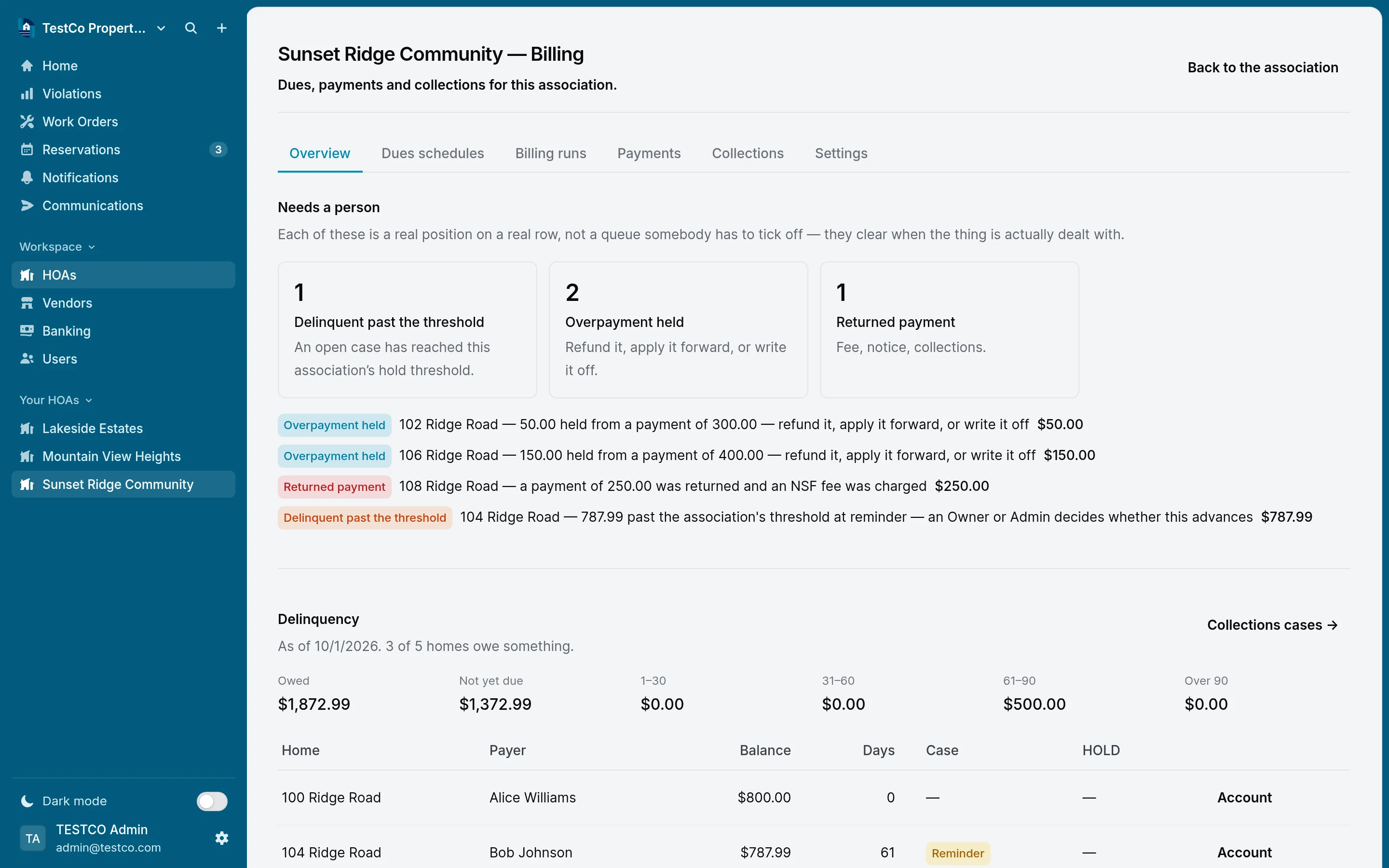
Task: Click the Delinquent past the threshold card
Action: point(408,330)
